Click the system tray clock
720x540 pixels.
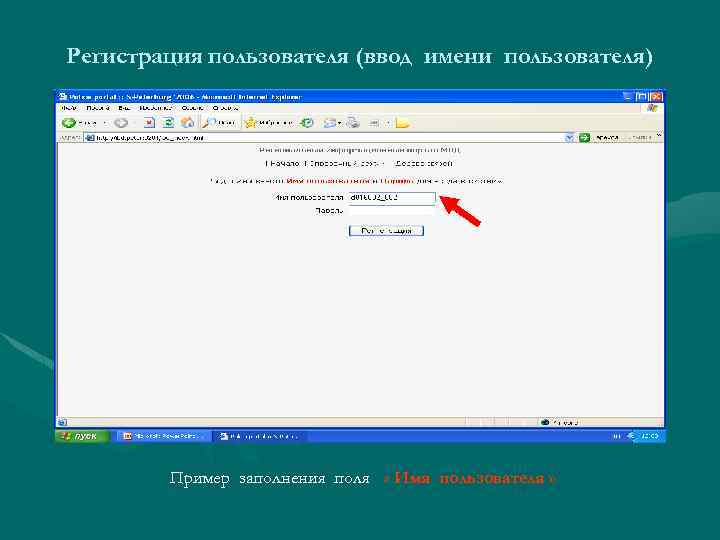click(x=649, y=436)
